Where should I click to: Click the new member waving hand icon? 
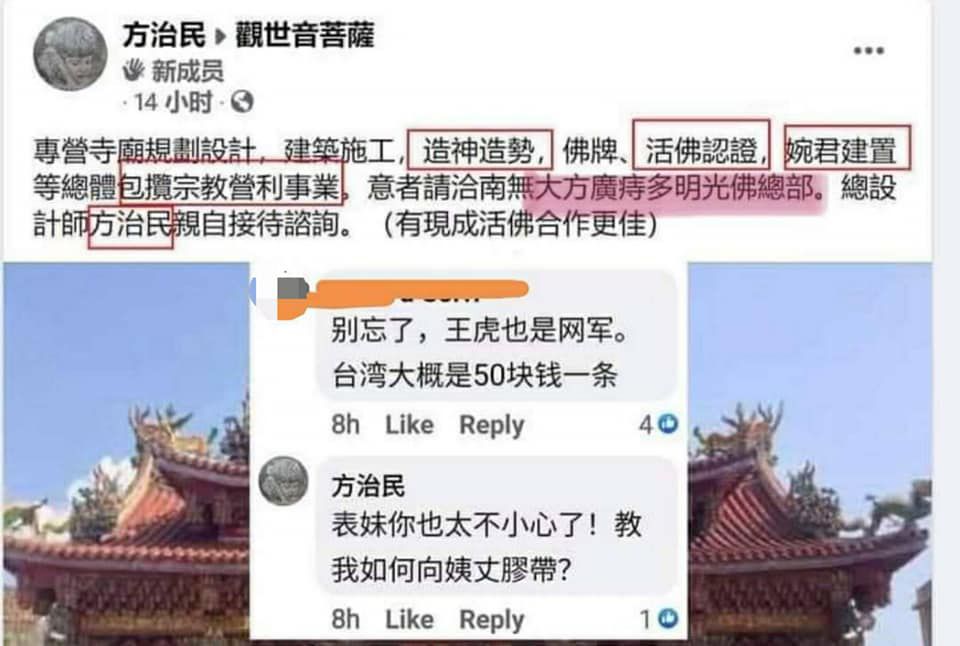(x=133, y=70)
